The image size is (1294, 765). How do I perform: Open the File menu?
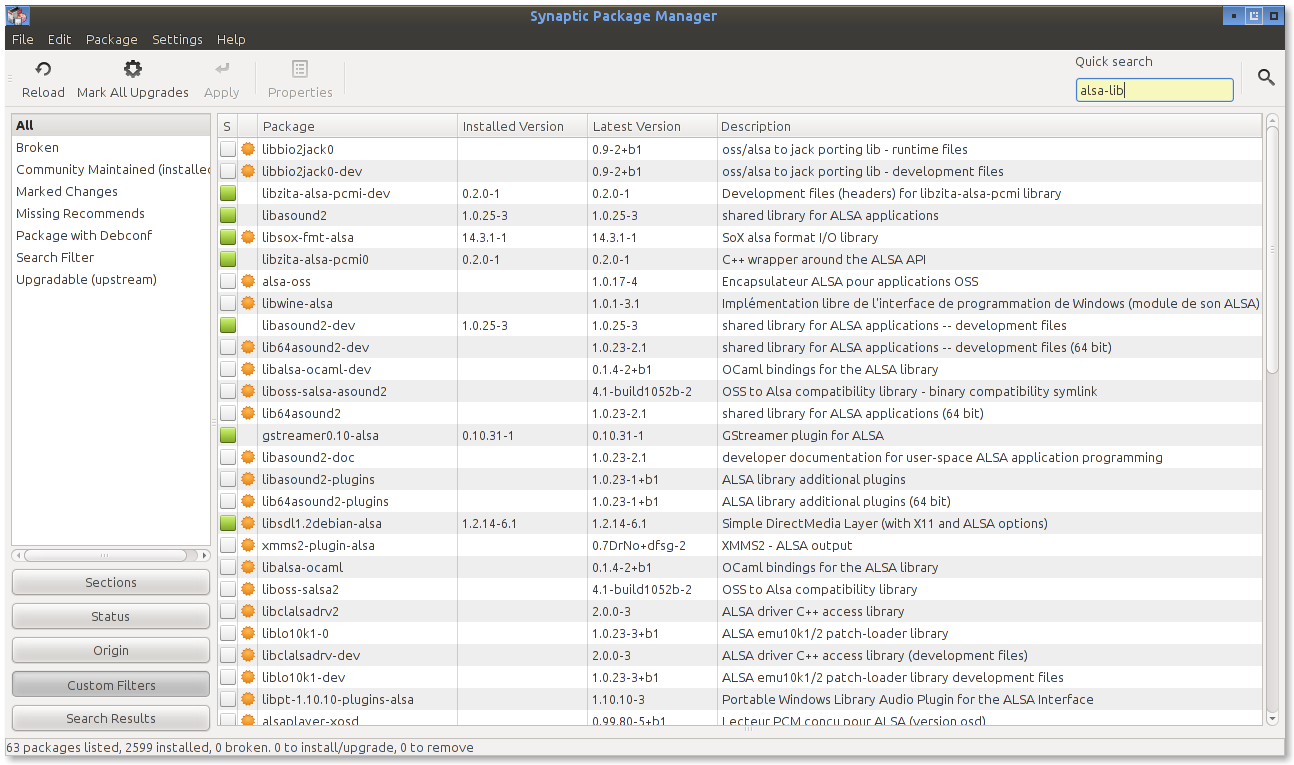[22, 39]
